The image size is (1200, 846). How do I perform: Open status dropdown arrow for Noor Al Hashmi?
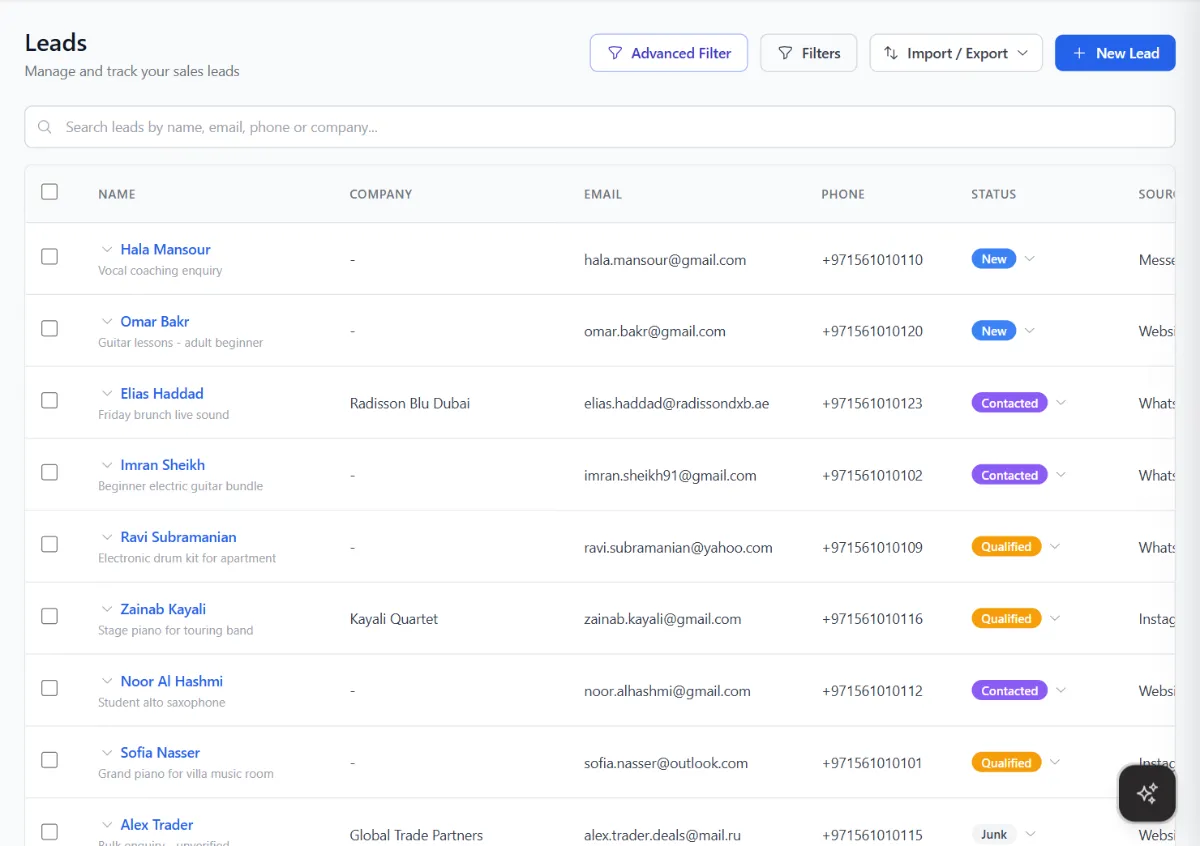[1061, 691]
